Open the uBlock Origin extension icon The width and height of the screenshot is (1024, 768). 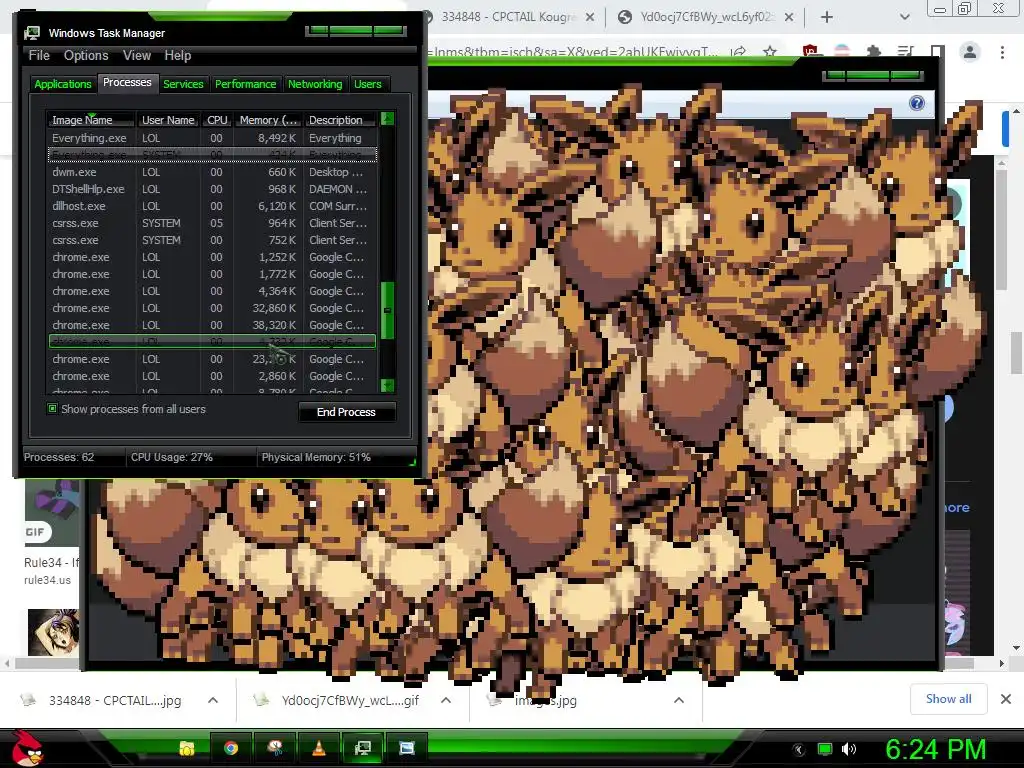pyautogui.click(x=810, y=51)
